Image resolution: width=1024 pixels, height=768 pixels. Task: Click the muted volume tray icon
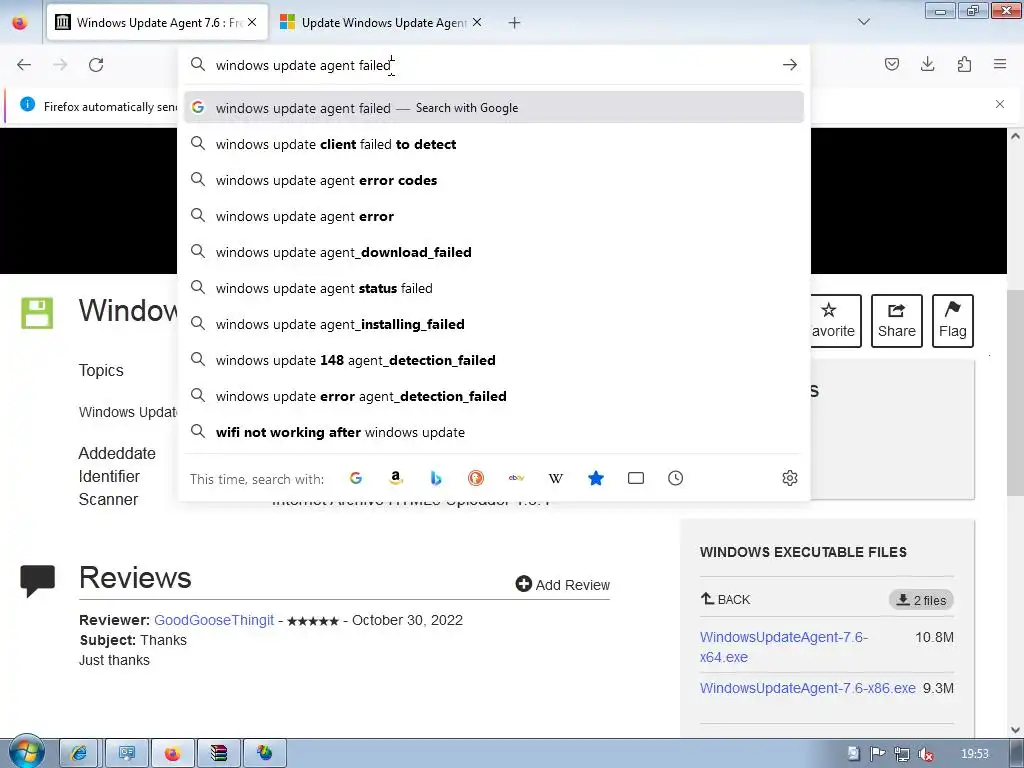[x=925, y=754]
